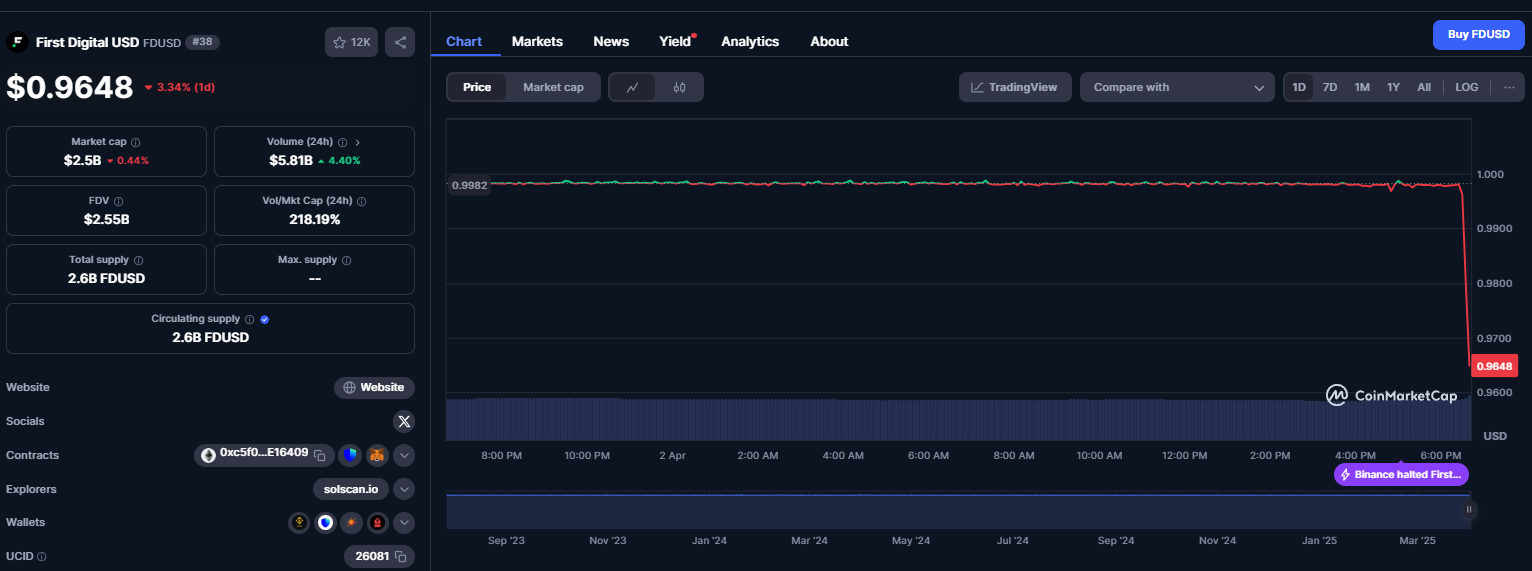
Task: Open the solscan.io explorer link
Action: (x=350, y=489)
